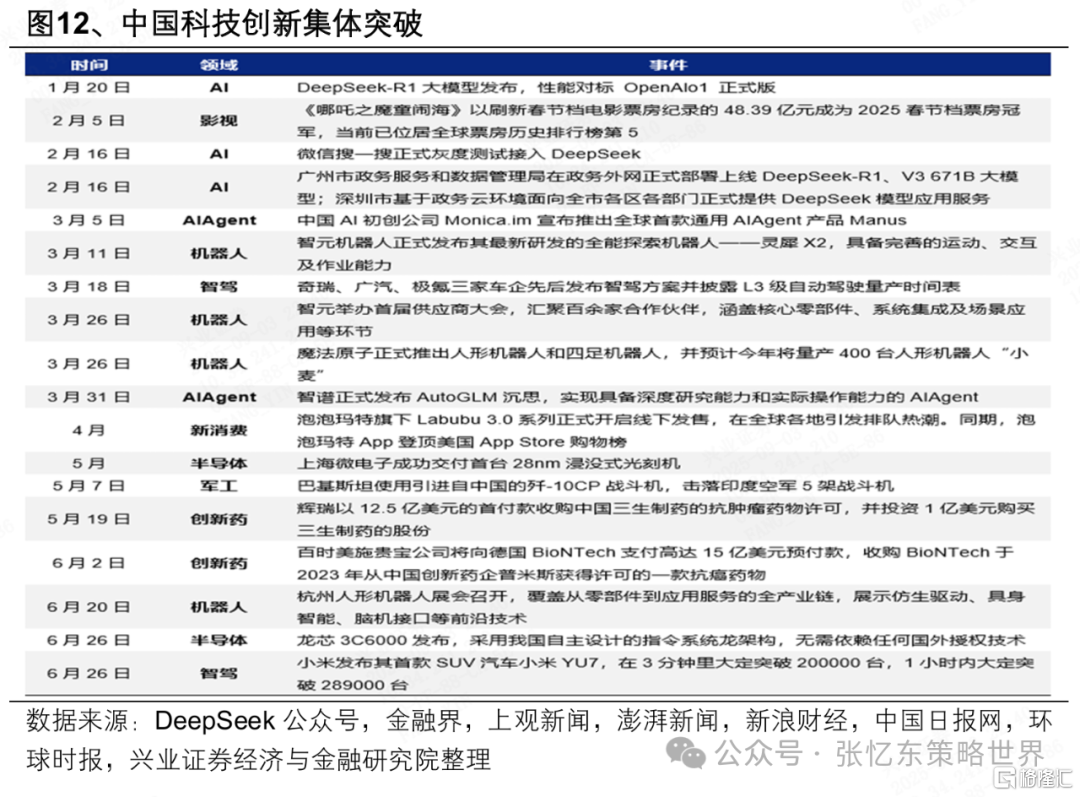Click the date cell "2月5日"
This screenshot has height=797, width=1080.
point(89,121)
